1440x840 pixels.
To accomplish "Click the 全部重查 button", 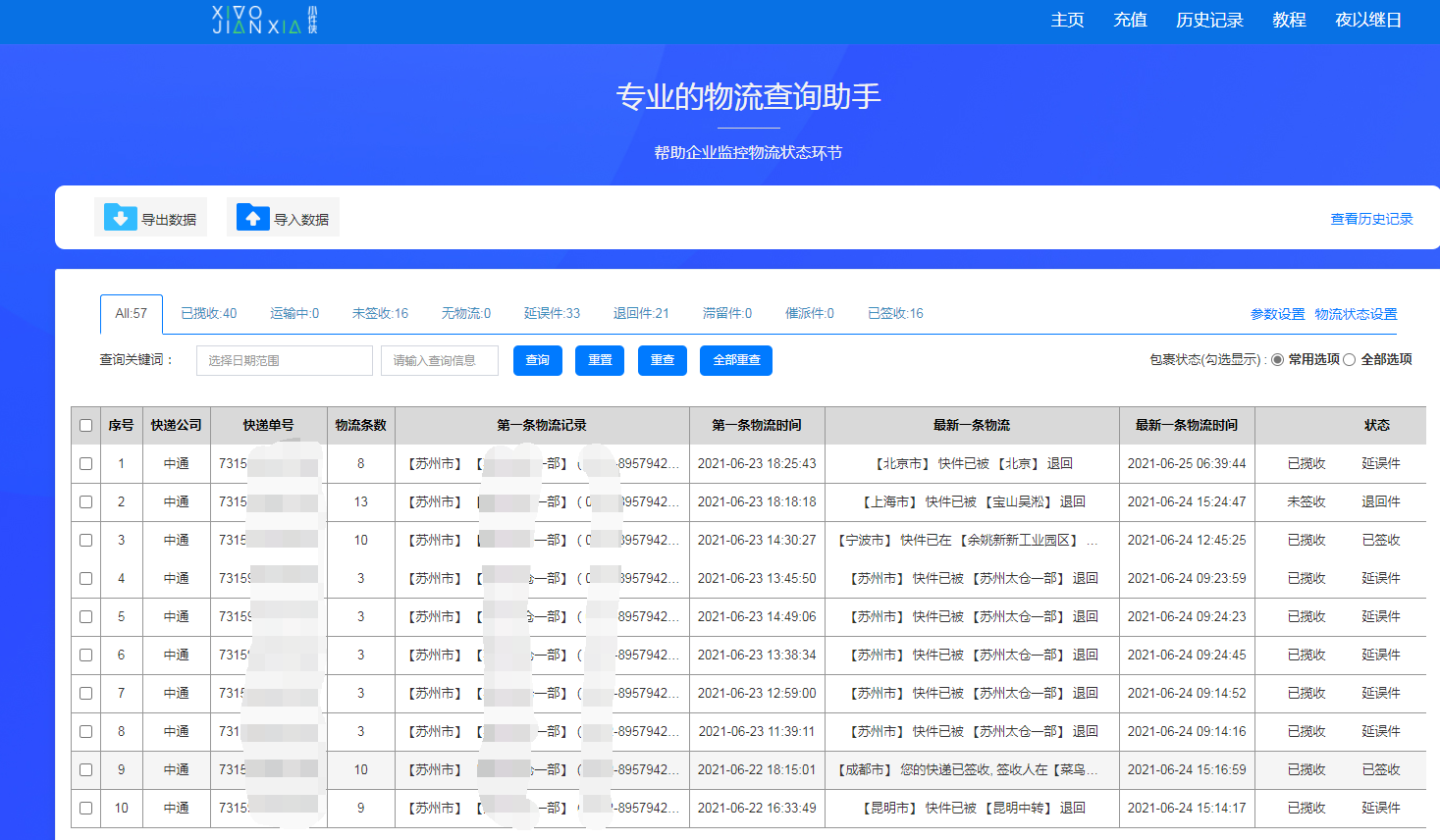I will pos(735,360).
